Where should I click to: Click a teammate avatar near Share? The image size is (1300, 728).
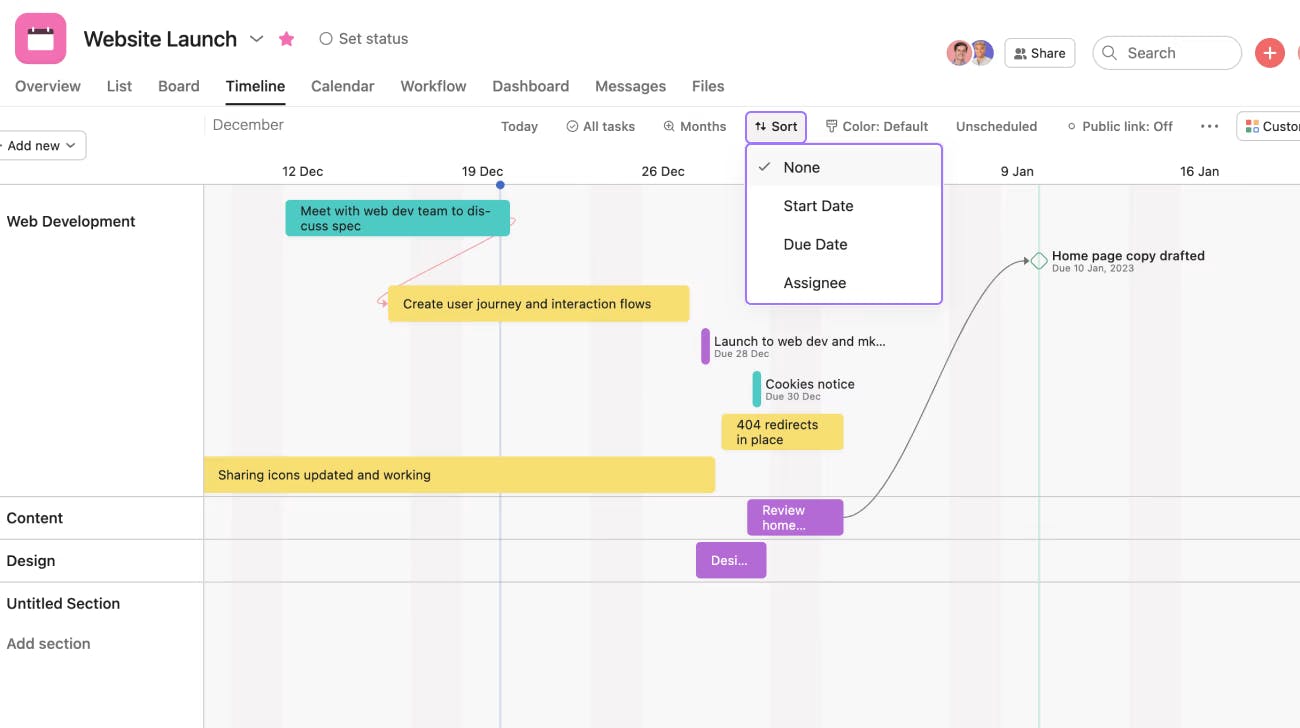coord(959,52)
